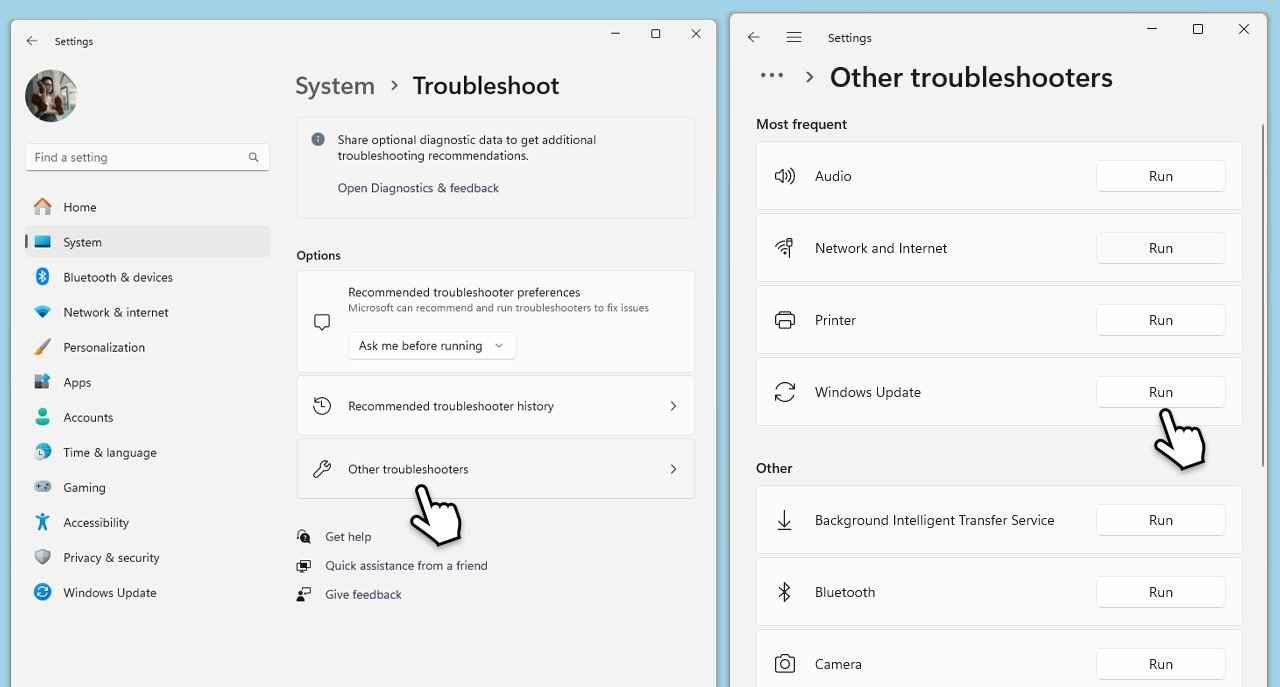Click the Accounts icon in the sidebar
Screen dimensions: 1280x687
(x=42, y=417)
